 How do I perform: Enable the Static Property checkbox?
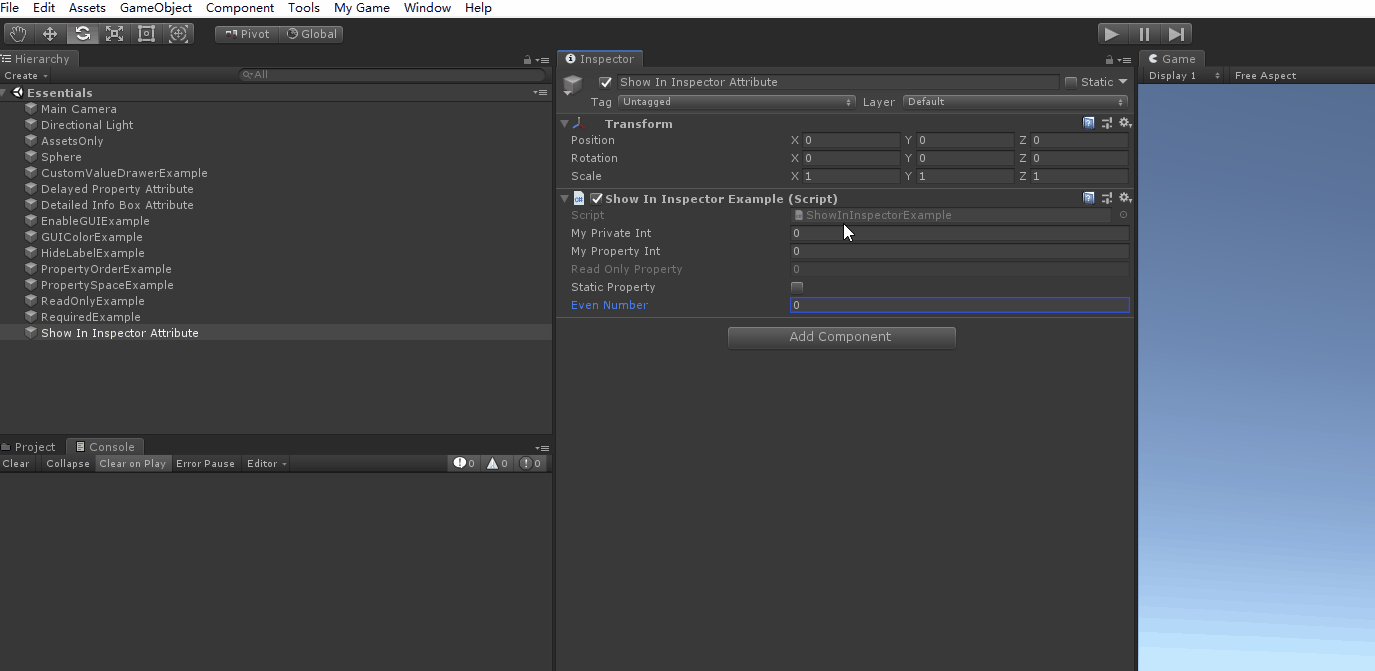tap(797, 287)
